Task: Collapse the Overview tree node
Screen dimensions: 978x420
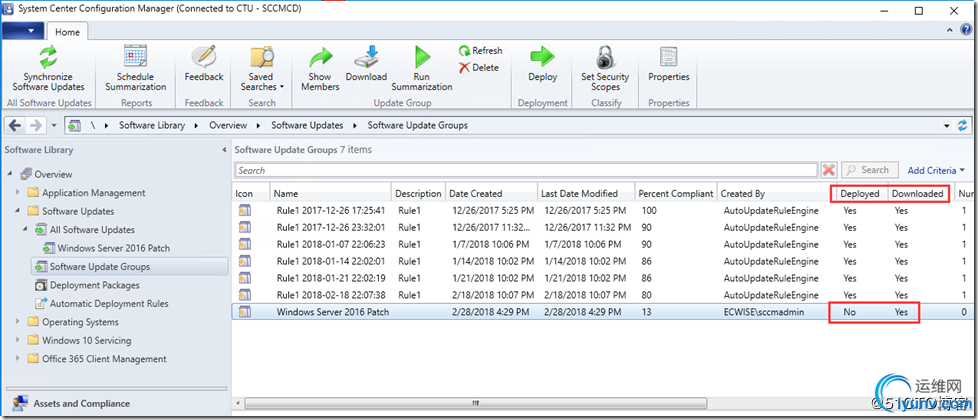Action: [10, 174]
